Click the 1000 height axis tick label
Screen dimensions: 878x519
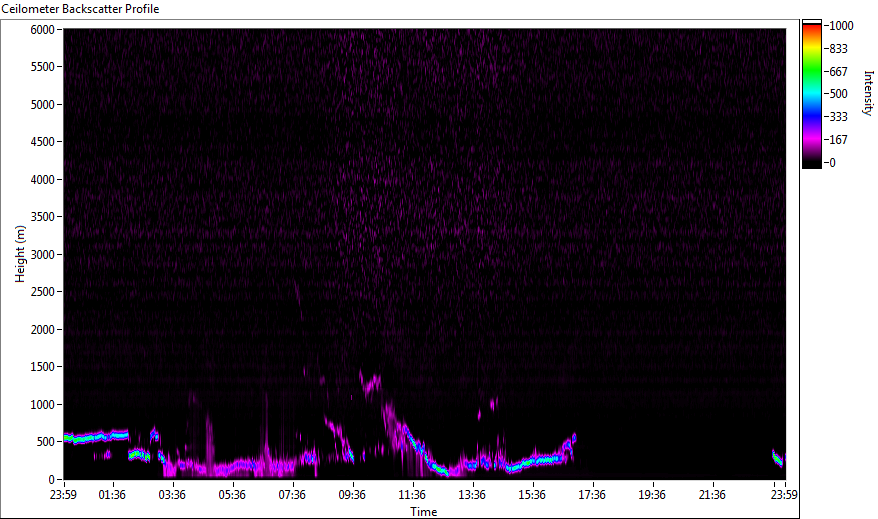pyautogui.click(x=43, y=405)
